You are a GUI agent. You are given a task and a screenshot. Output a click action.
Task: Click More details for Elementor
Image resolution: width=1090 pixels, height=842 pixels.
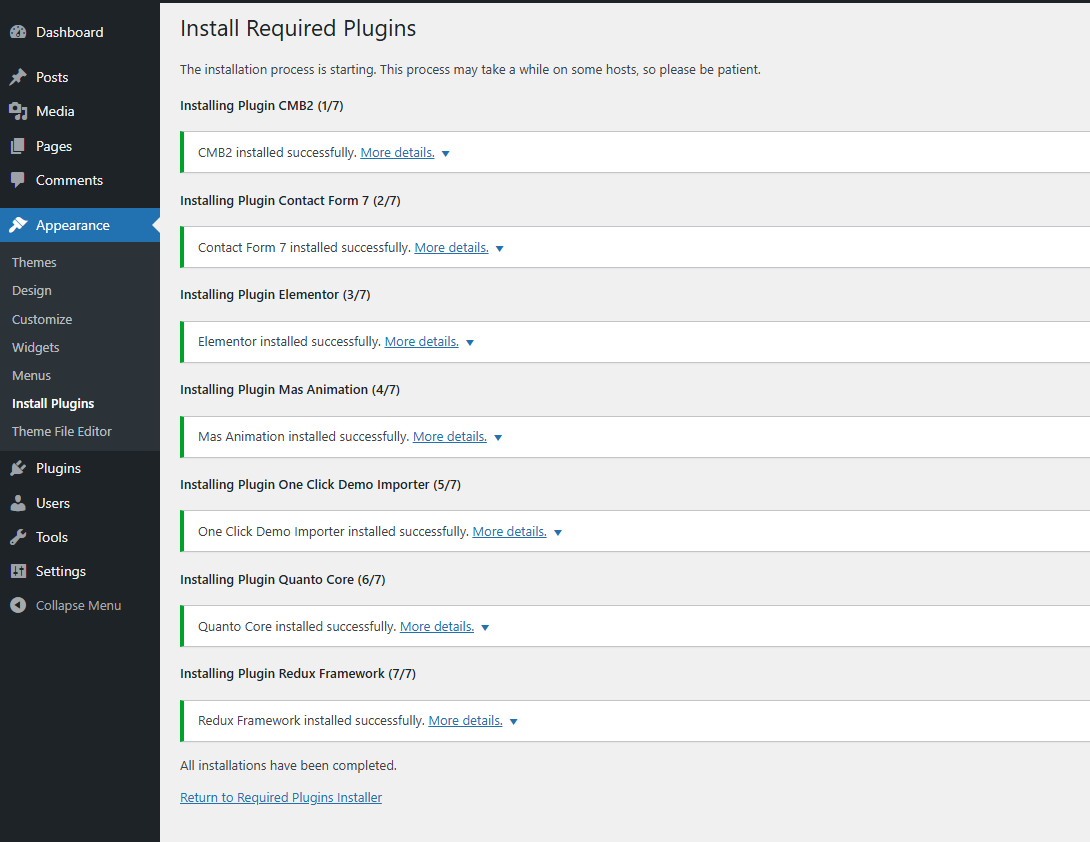(421, 341)
